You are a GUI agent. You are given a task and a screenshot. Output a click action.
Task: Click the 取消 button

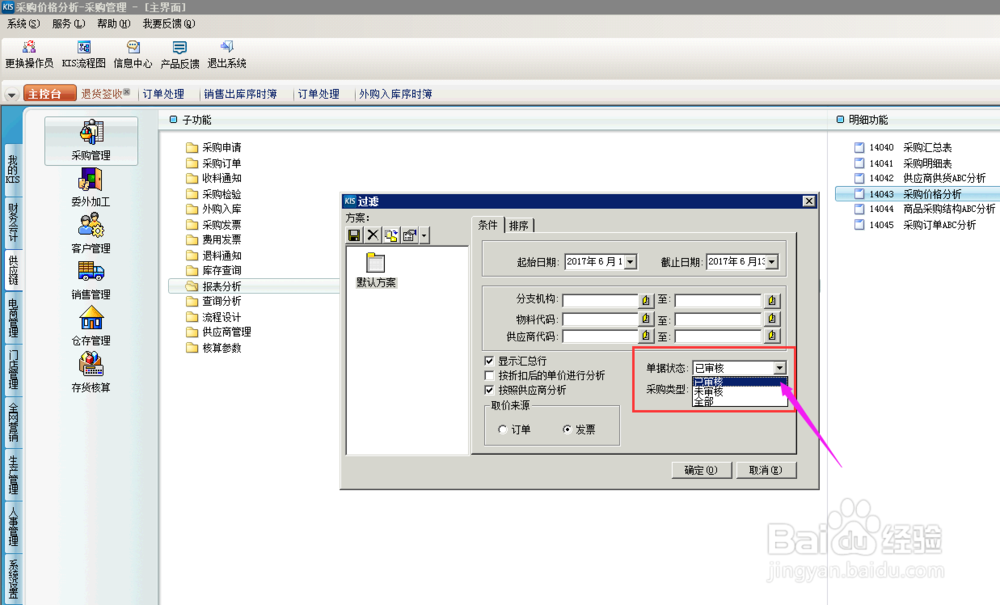(765, 470)
